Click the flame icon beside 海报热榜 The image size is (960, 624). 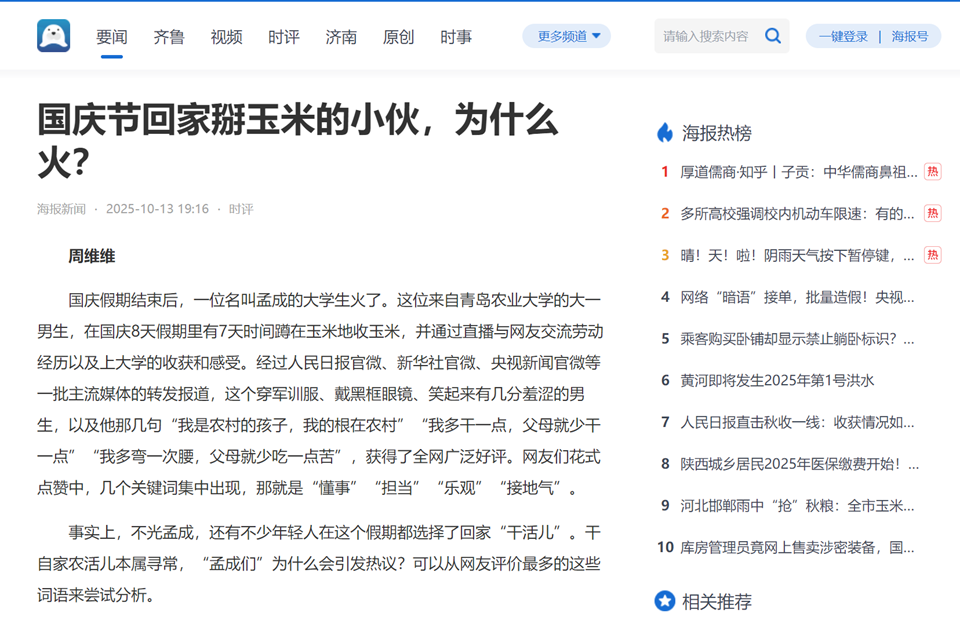665,133
